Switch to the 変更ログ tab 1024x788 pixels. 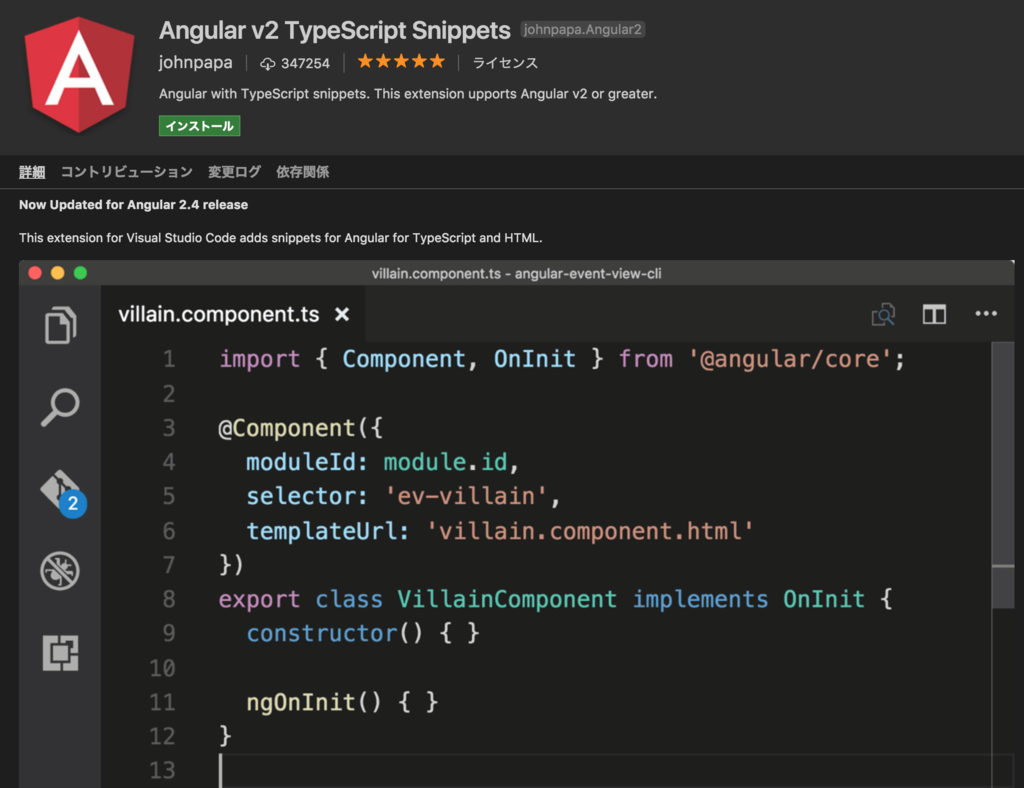pyautogui.click(x=234, y=172)
